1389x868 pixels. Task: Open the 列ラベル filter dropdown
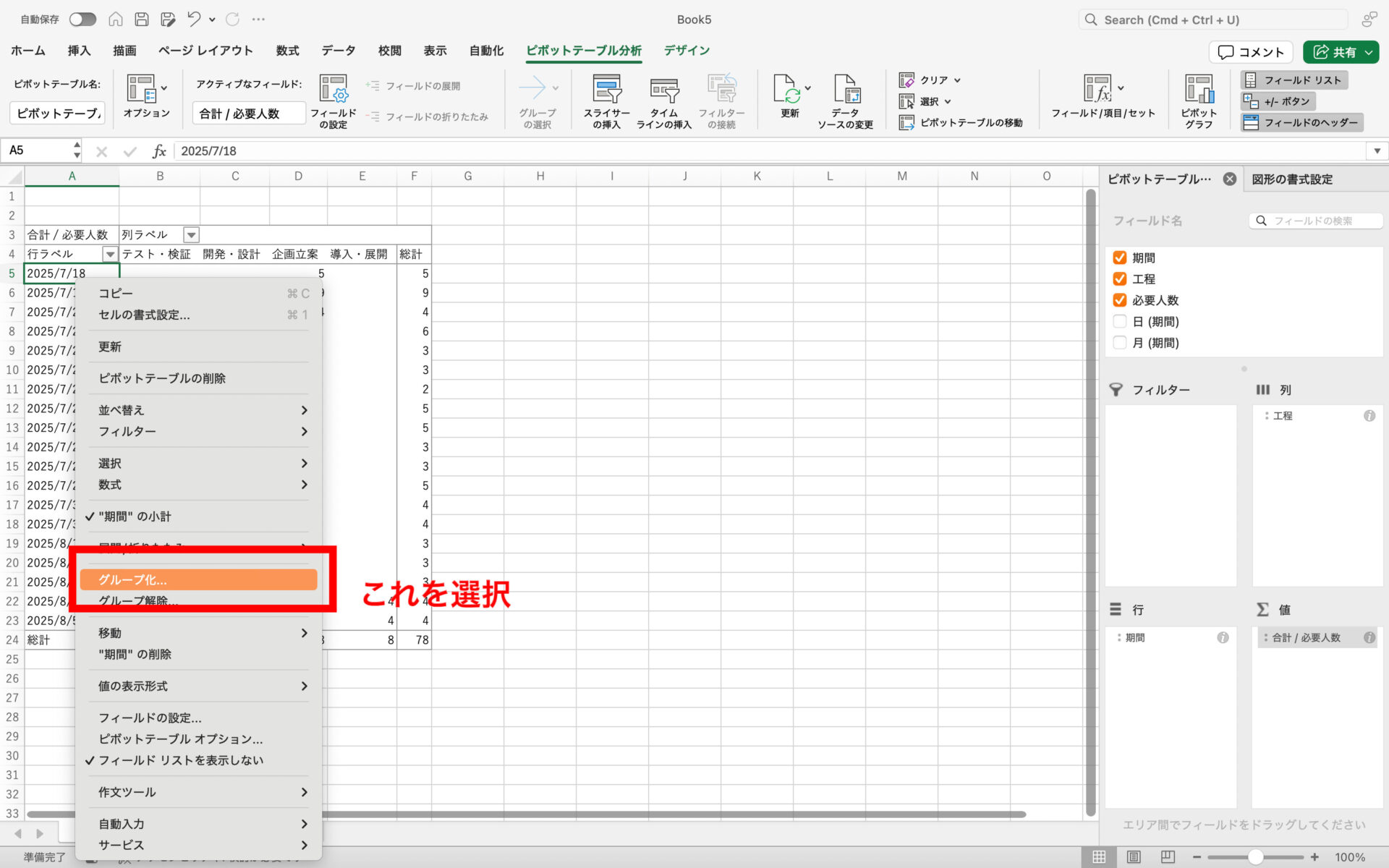(191, 235)
